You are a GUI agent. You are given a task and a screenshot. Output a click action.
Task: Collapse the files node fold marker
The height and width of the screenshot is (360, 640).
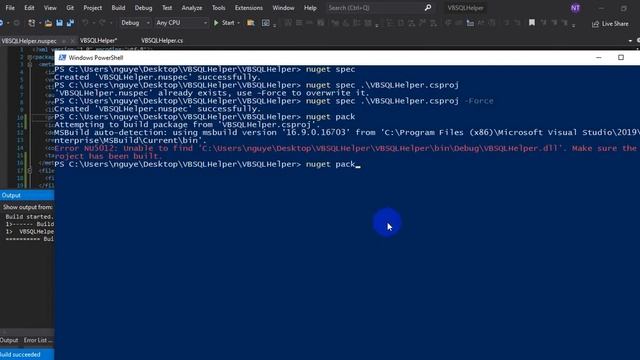tap(30, 171)
